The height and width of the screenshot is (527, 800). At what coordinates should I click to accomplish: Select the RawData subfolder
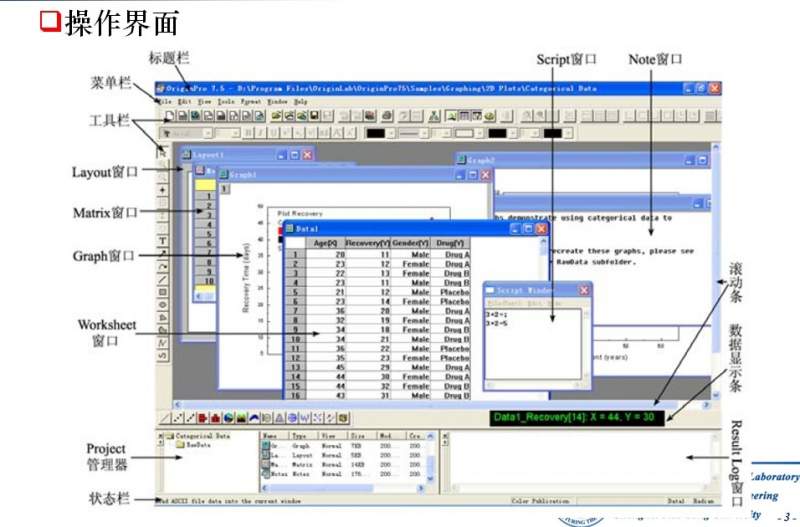tap(193, 445)
